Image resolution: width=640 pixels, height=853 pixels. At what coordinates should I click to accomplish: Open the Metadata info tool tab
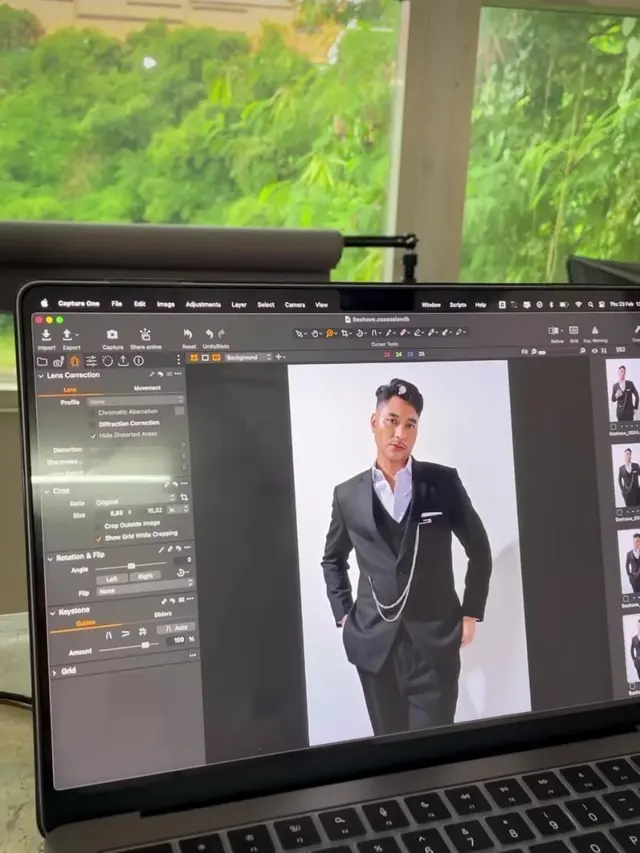[x=139, y=361]
